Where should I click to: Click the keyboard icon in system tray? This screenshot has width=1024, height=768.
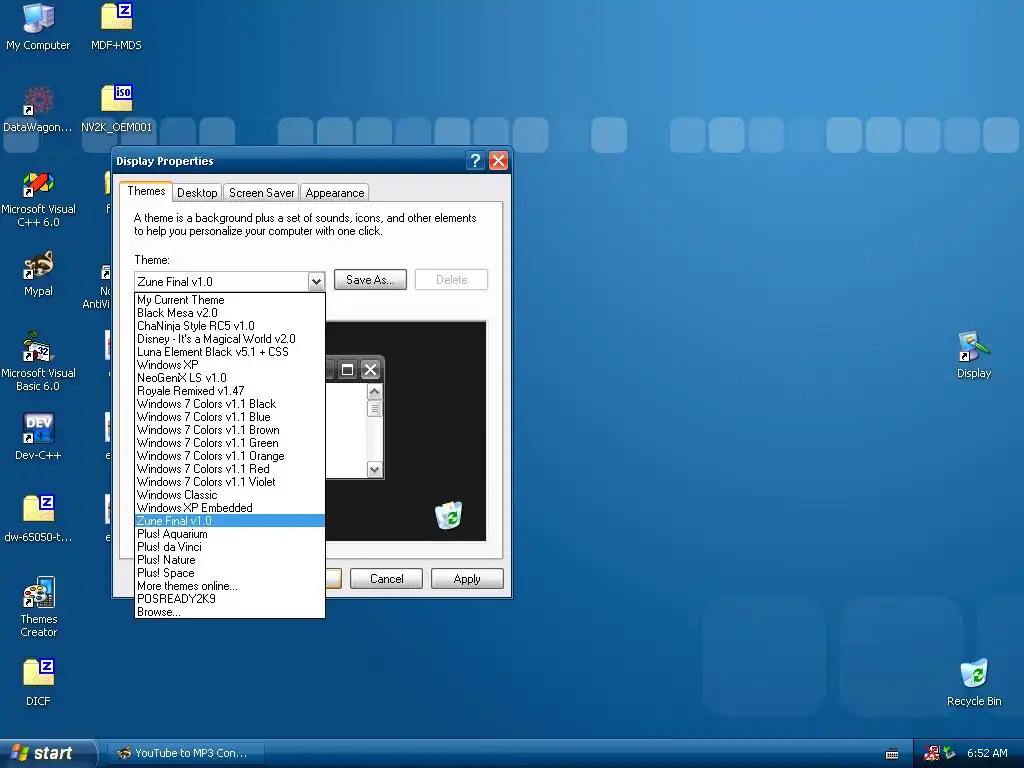(x=891, y=754)
